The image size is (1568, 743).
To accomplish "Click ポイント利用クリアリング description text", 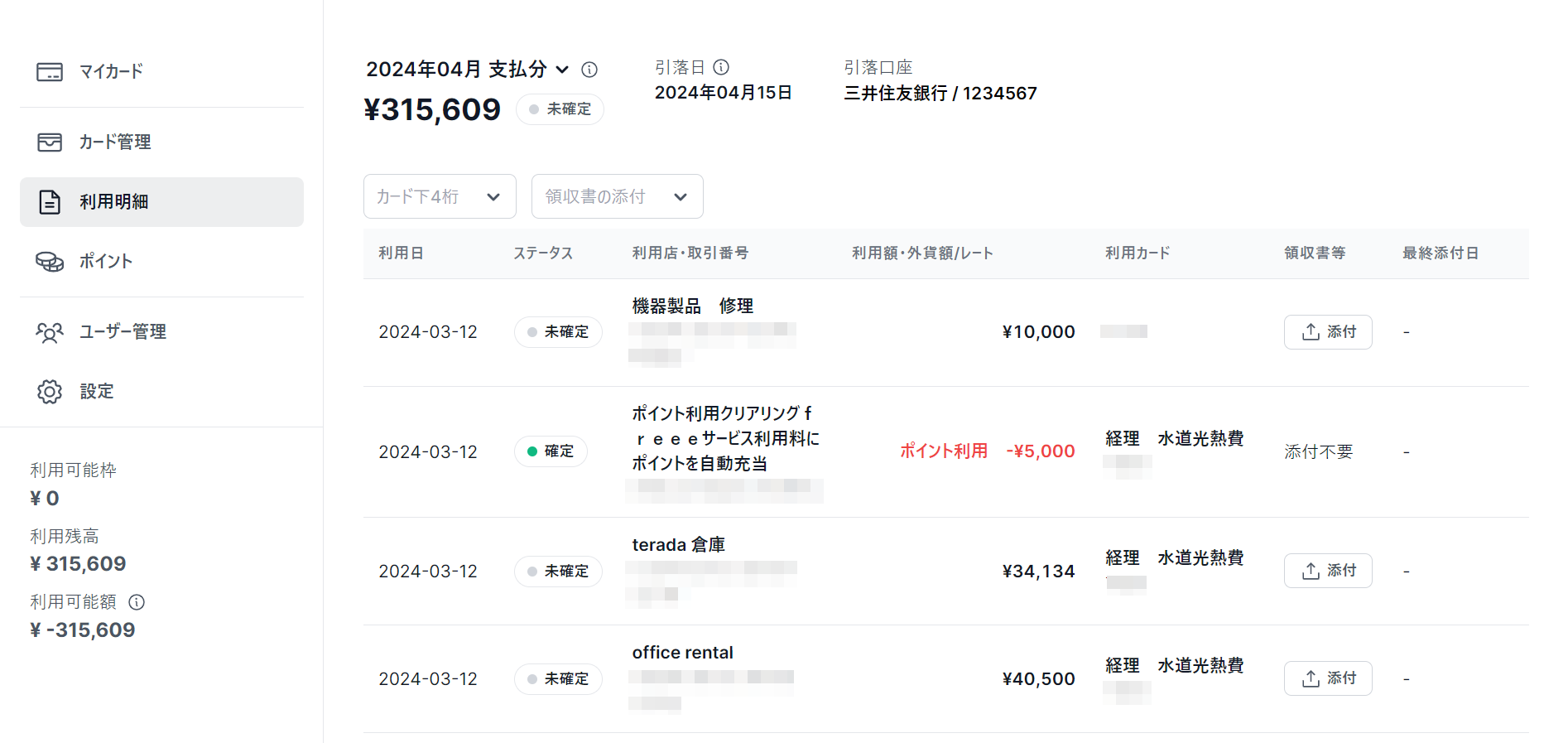I will tap(726, 438).
